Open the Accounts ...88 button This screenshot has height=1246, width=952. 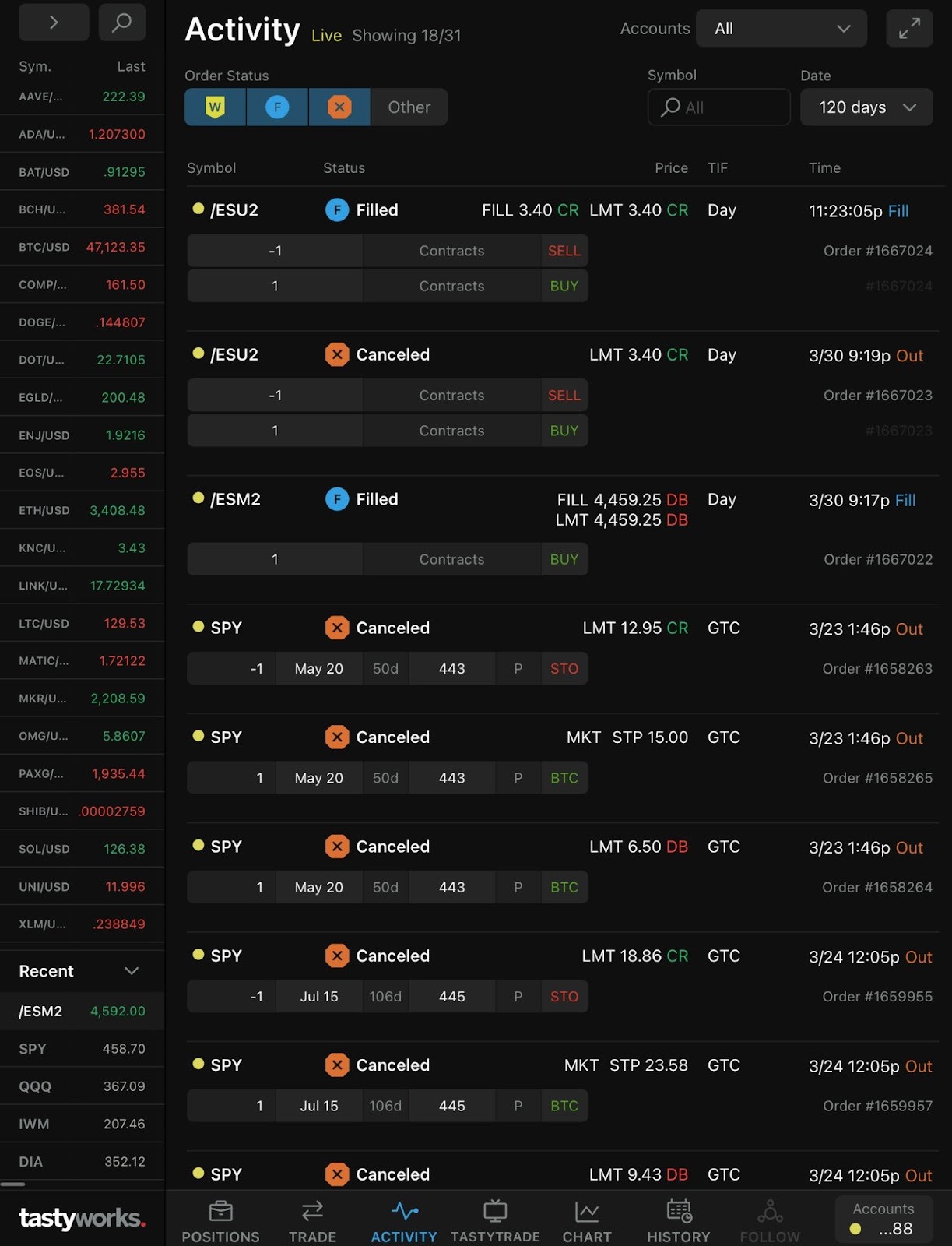(x=883, y=1220)
